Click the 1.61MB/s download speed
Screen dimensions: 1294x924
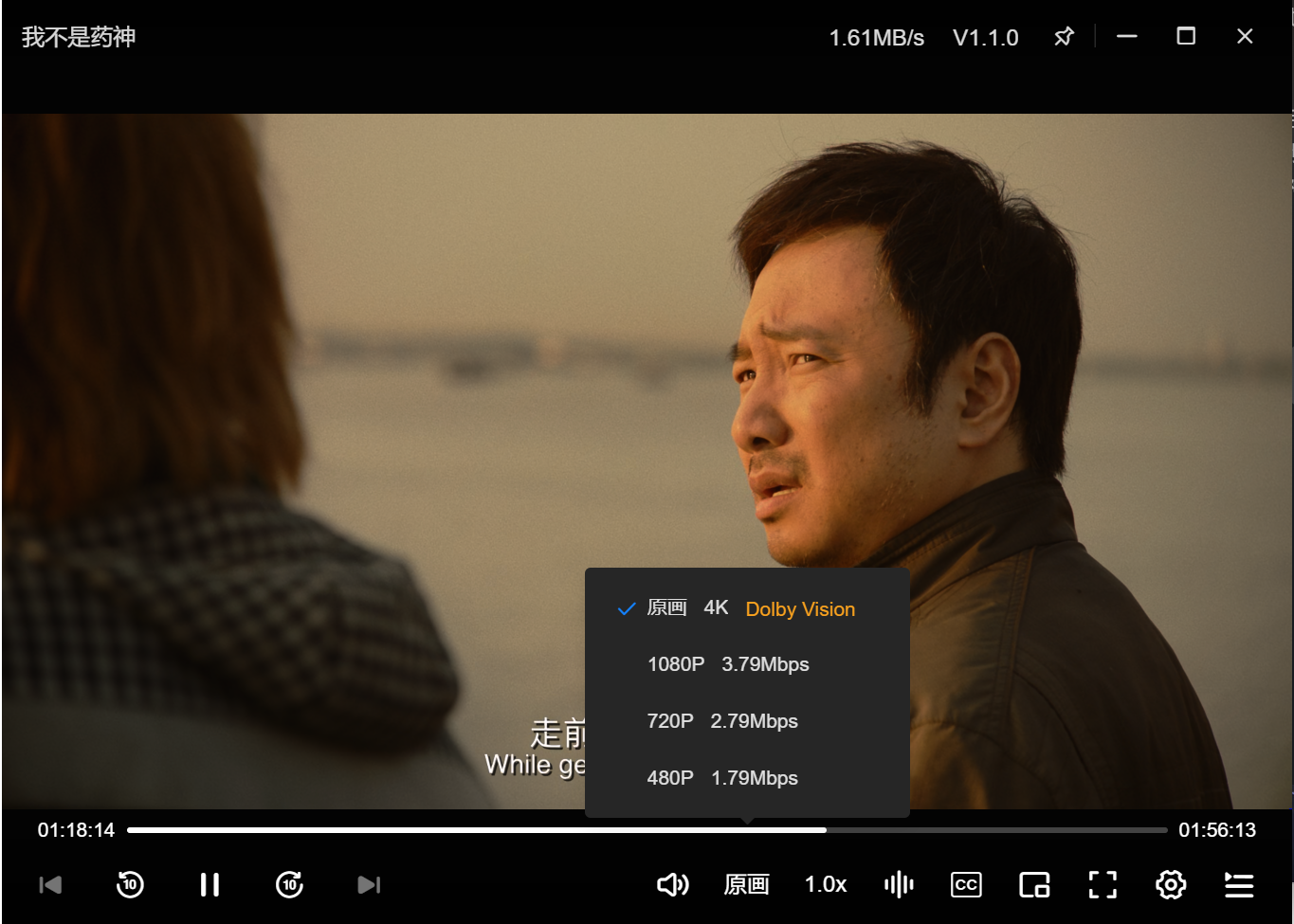click(x=876, y=38)
